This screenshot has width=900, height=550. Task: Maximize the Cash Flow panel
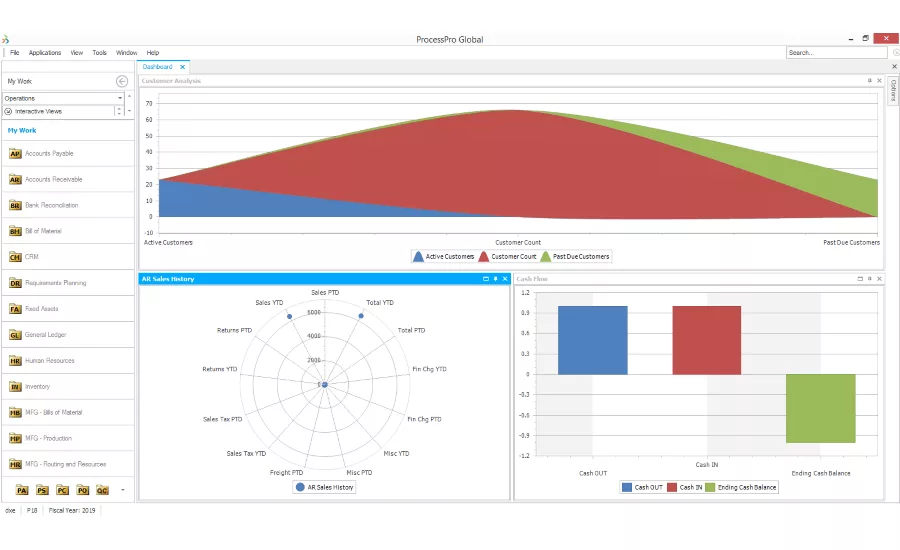tap(860, 279)
